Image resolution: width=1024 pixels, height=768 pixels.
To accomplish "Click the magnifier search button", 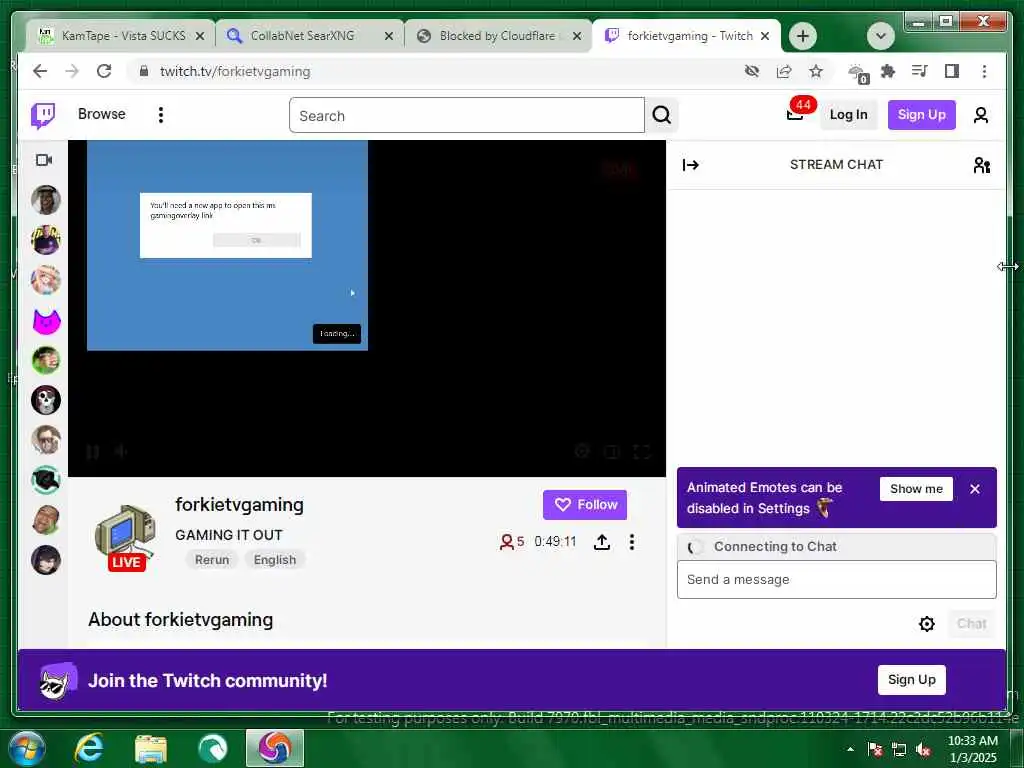I will pos(662,116).
